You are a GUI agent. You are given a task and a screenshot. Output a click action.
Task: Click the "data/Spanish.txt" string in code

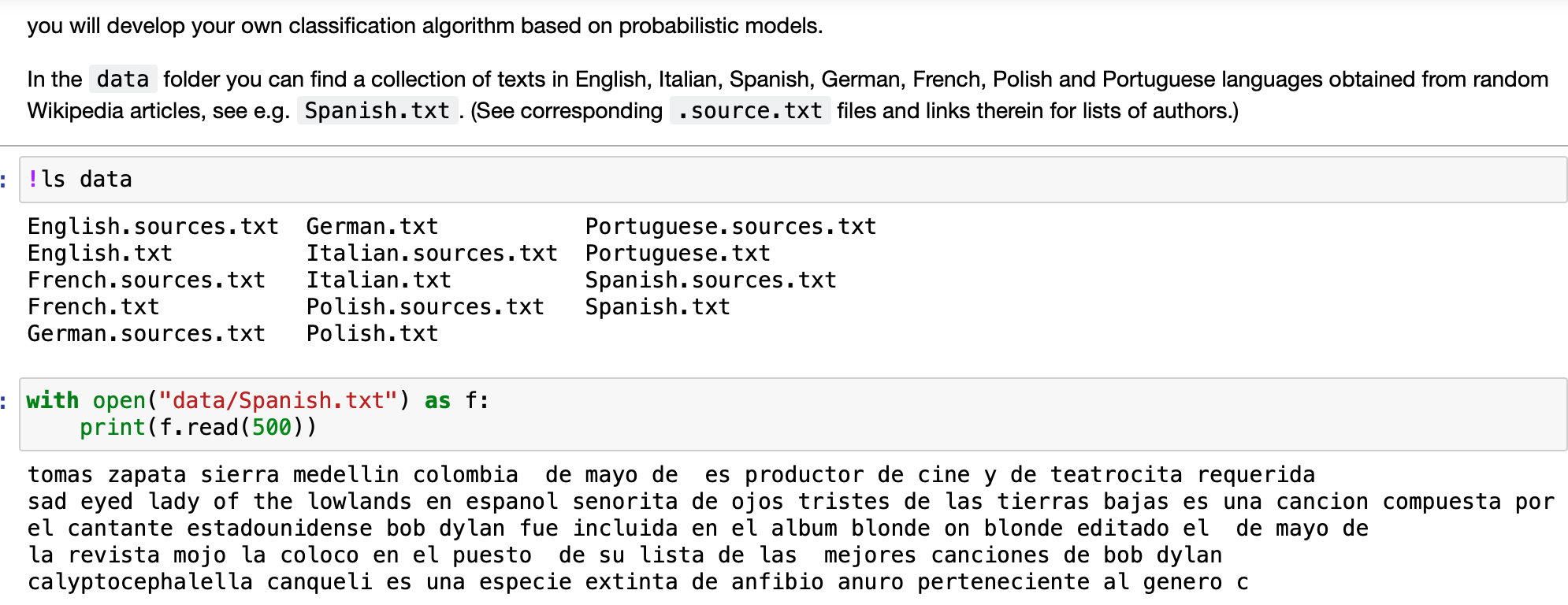click(x=278, y=401)
